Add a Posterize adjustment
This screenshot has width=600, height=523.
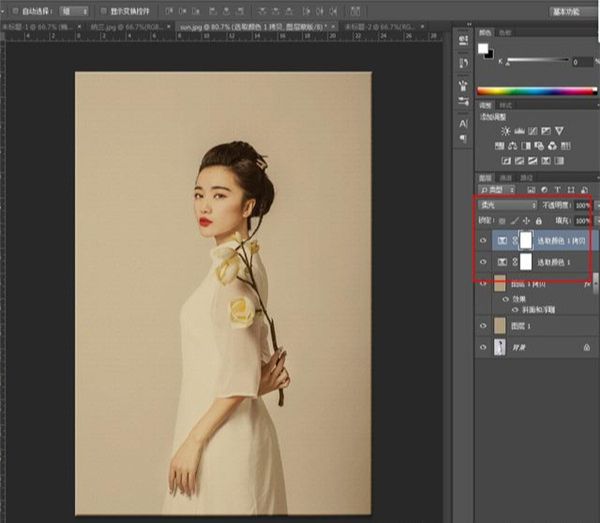(519, 161)
